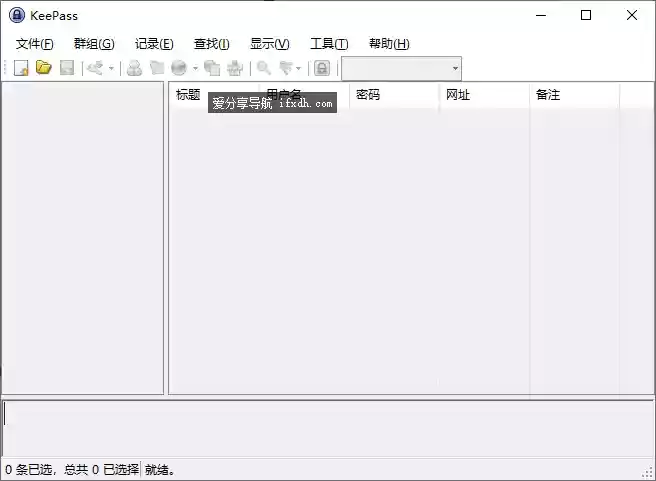This screenshot has height=481, width=656.
Task: Open a database with the folder icon
Action: click(43, 68)
